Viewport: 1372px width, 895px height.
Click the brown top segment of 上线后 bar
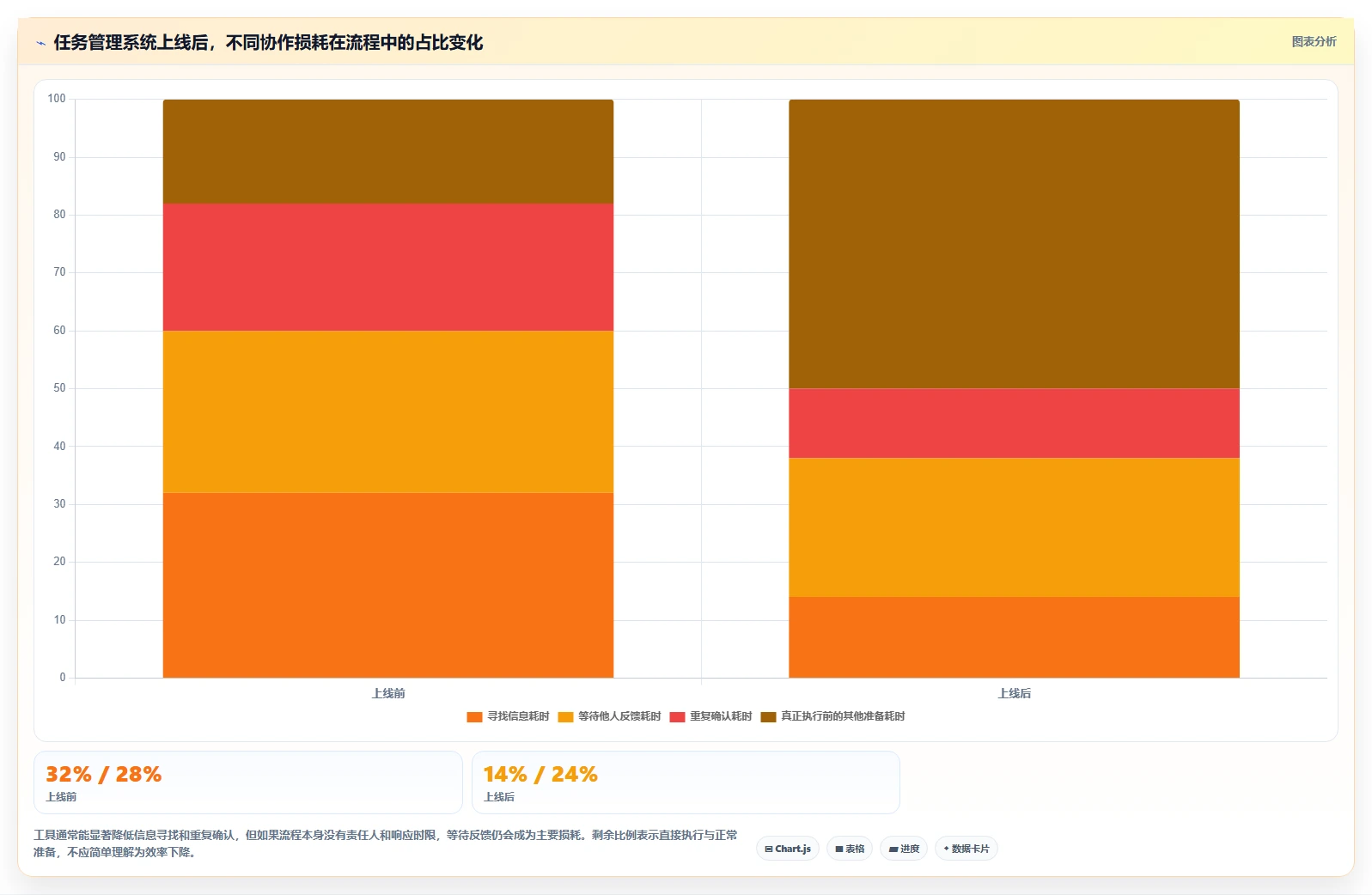tap(1014, 244)
